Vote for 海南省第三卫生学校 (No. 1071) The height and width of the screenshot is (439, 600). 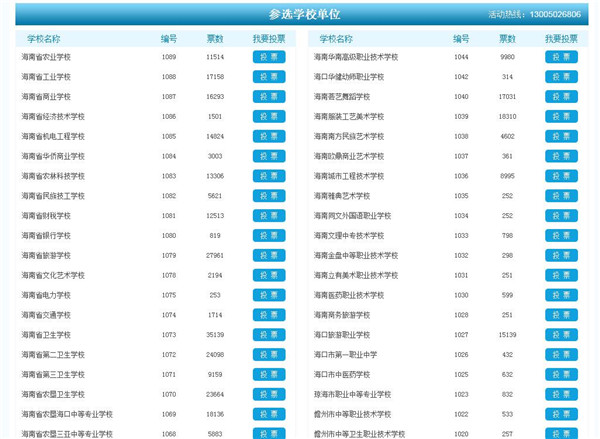tap(269, 374)
